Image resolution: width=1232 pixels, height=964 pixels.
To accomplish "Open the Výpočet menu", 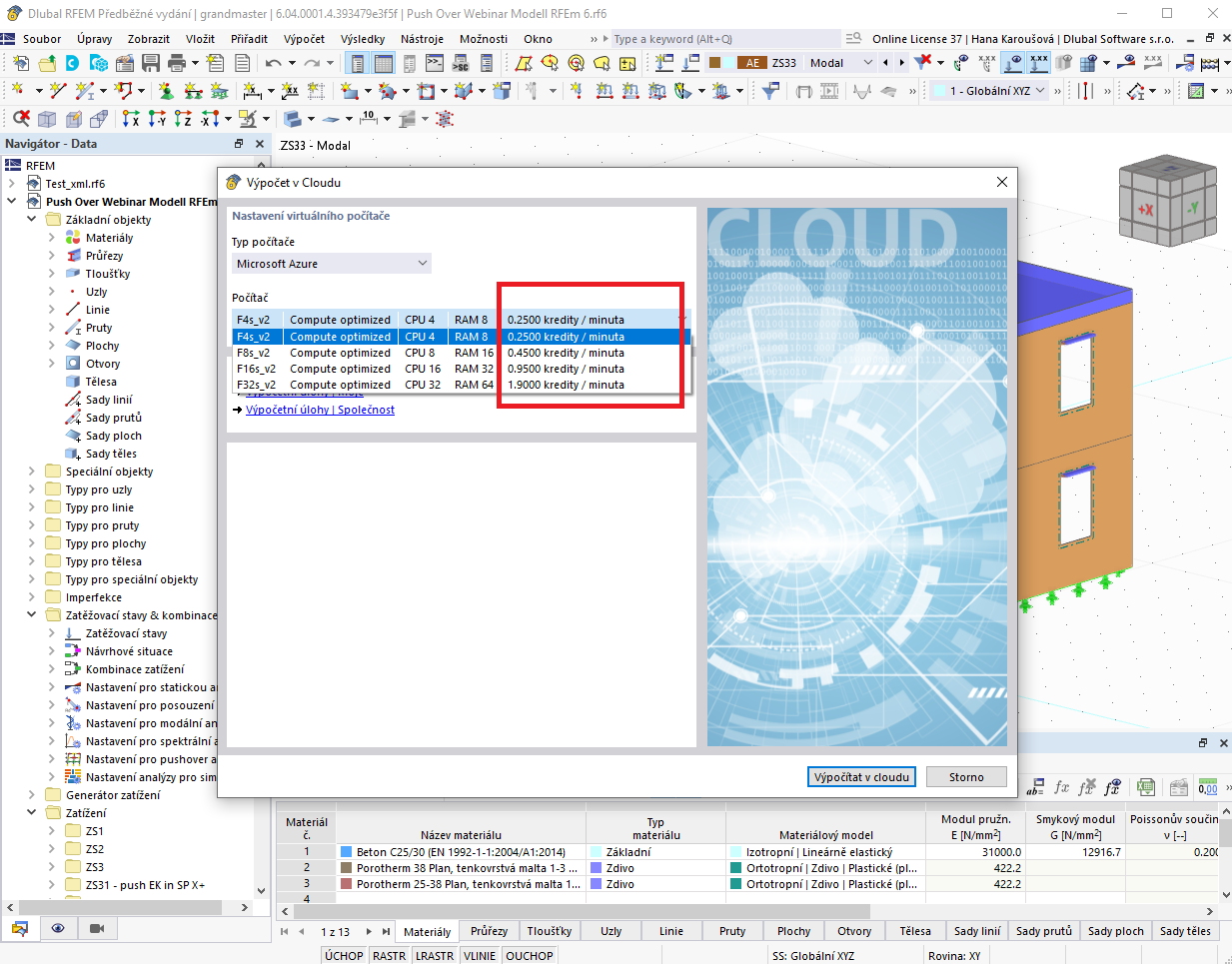I will 304,39.
